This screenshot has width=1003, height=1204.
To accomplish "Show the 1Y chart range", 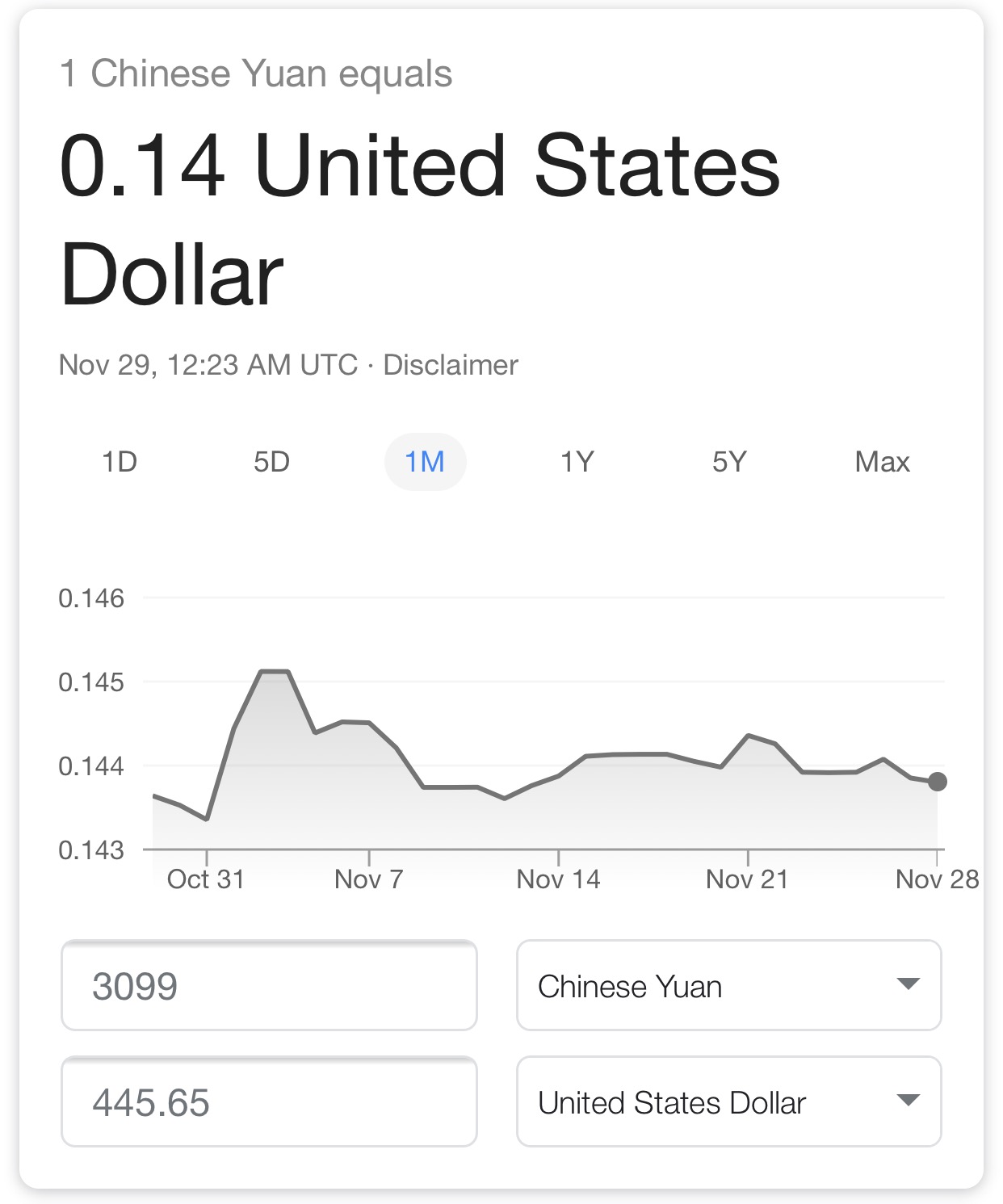I will point(577,462).
